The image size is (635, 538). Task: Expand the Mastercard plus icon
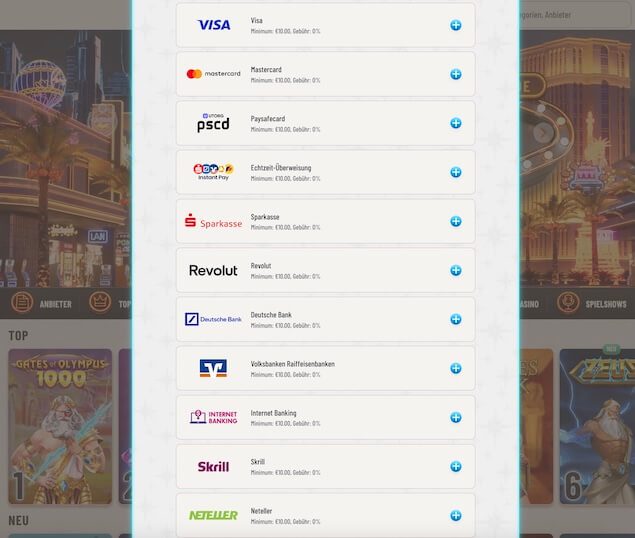[456, 74]
